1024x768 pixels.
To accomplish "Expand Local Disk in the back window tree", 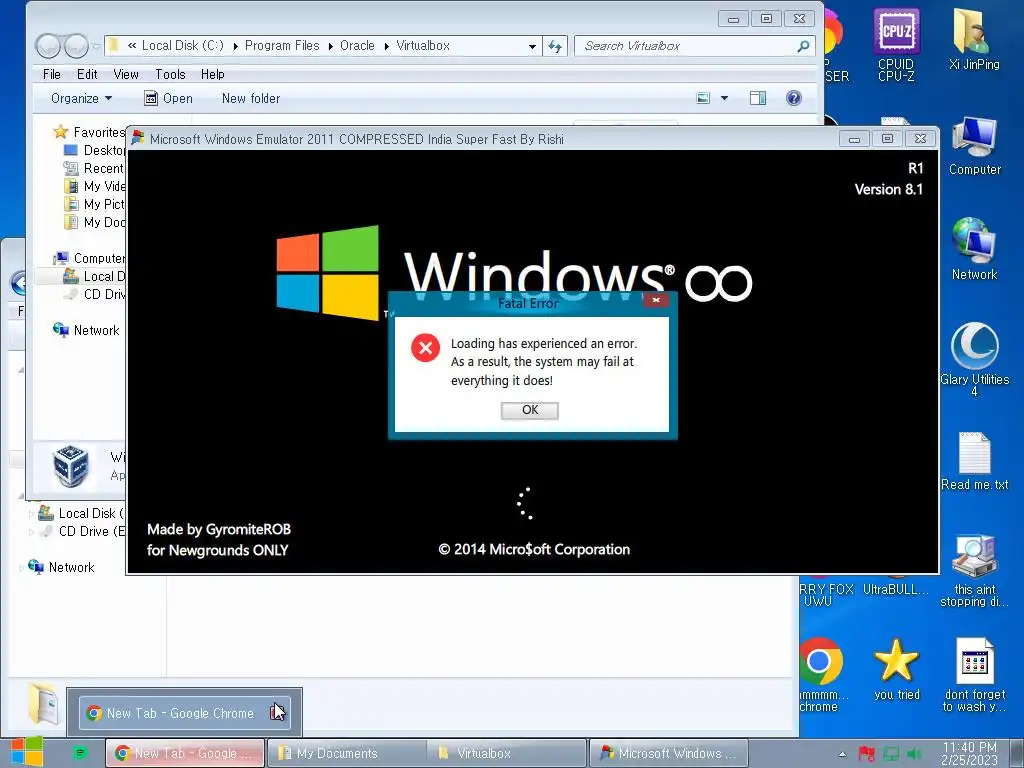I will [x=31, y=514].
